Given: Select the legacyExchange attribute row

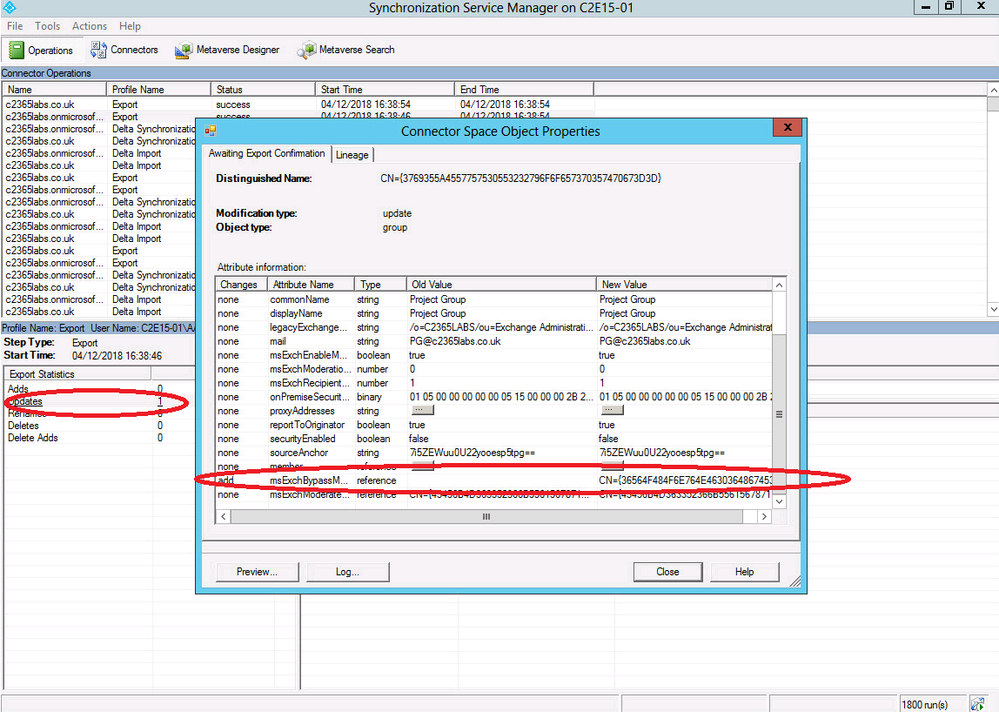Looking at the screenshot, I should point(494,327).
